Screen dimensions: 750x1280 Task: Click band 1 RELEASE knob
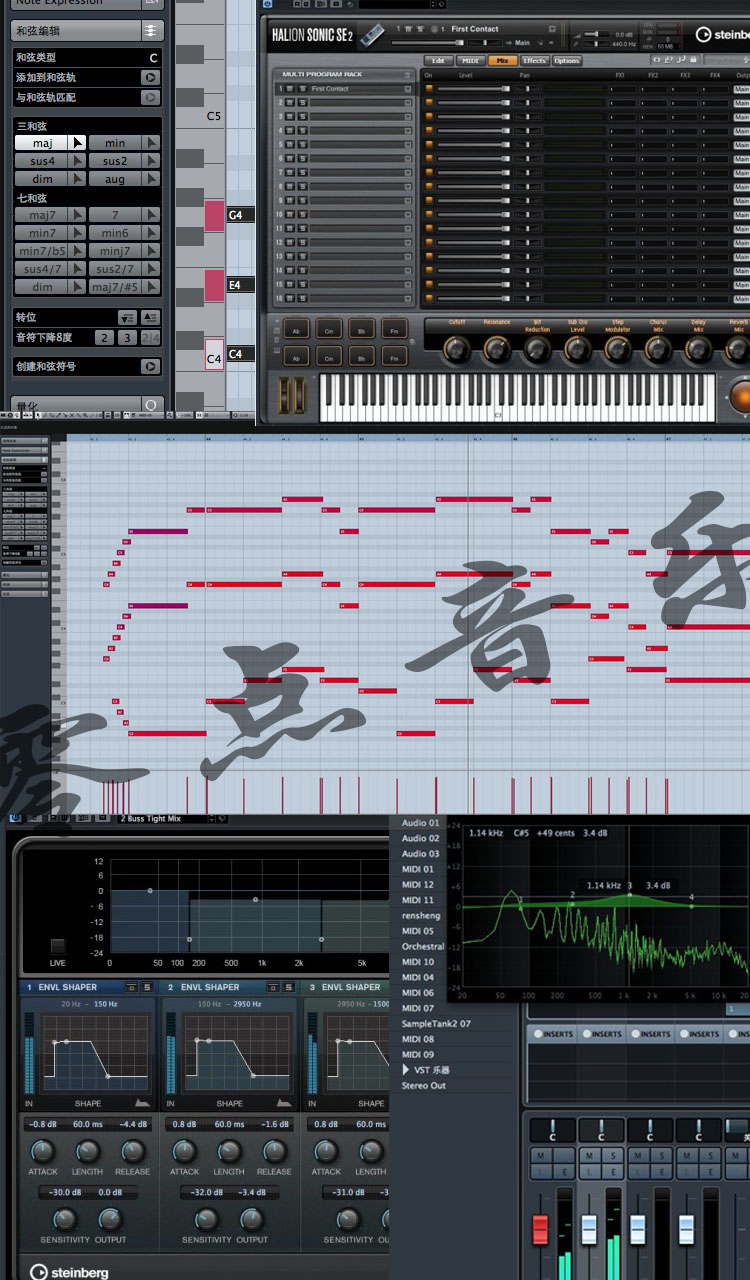click(133, 1151)
